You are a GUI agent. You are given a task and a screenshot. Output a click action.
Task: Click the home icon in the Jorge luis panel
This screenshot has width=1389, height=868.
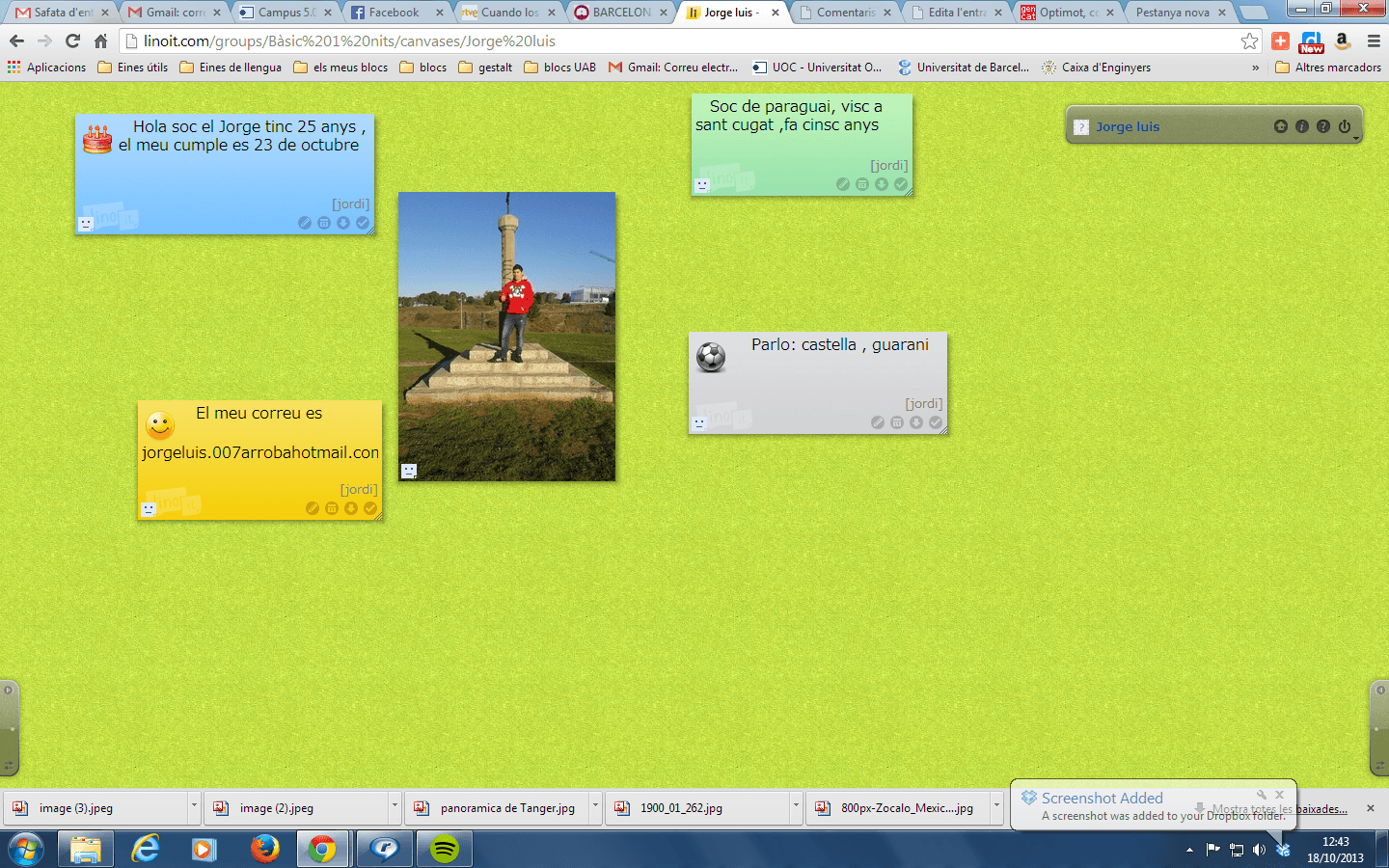click(x=1281, y=126)
